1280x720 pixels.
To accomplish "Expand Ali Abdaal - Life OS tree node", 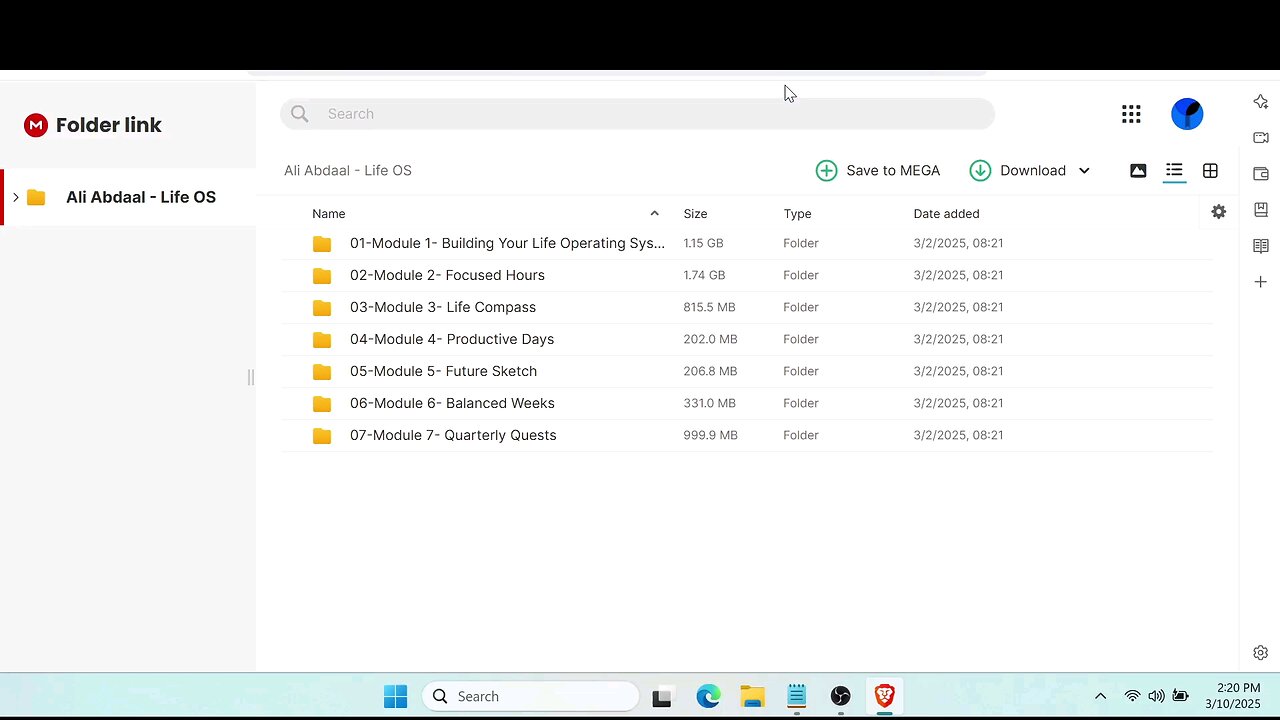I will coord(16,197).
